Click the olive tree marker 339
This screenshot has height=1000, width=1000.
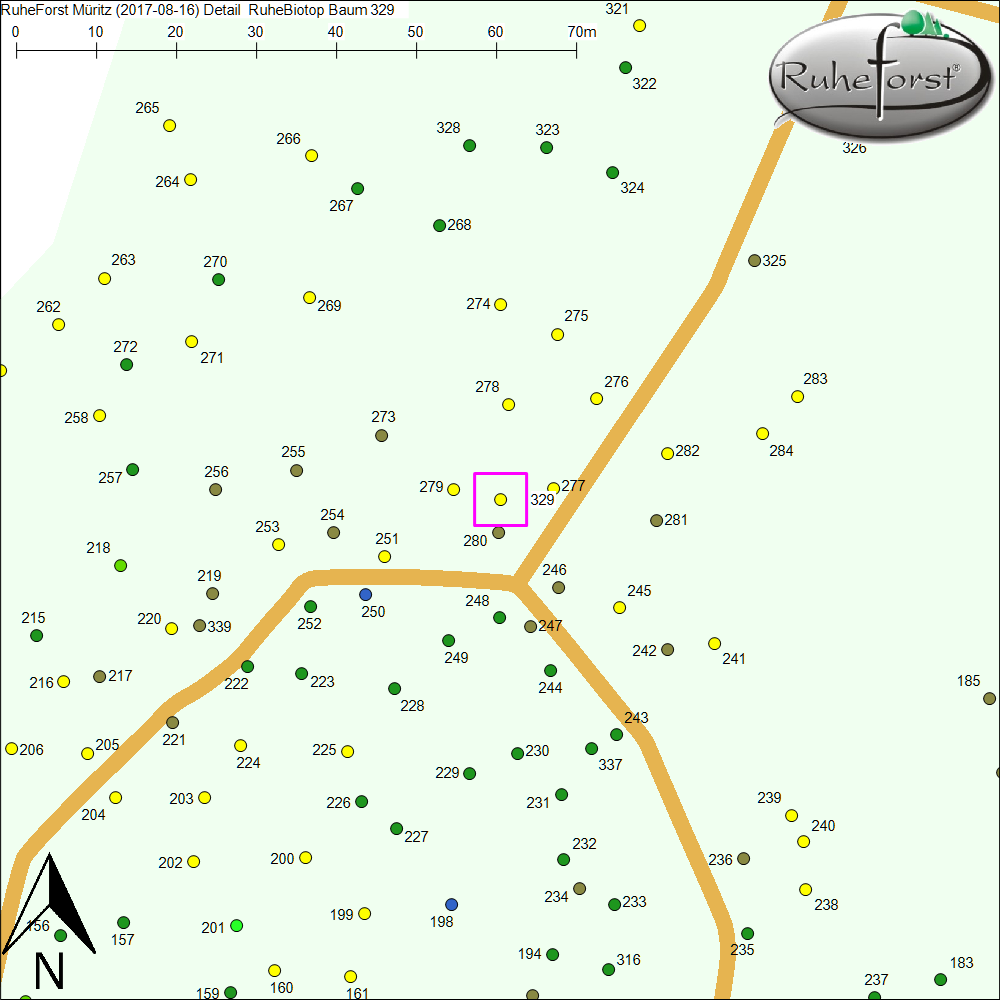[x=199, y=626]
